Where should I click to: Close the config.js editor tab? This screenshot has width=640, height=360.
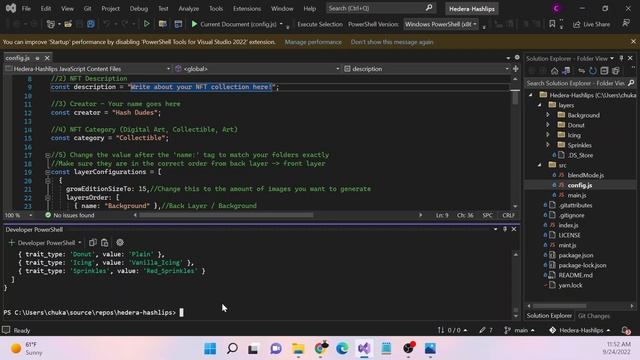[x=47, y=58]
